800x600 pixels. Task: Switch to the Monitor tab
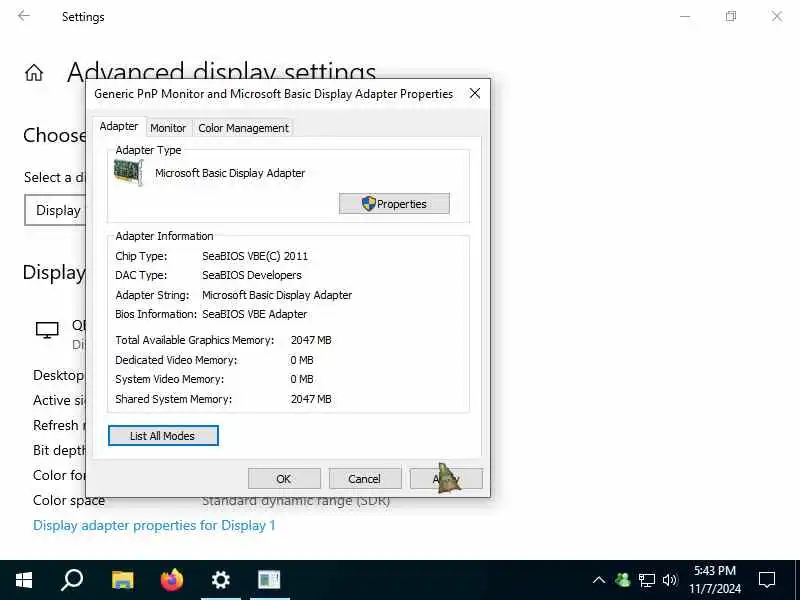tap(168, 128)
